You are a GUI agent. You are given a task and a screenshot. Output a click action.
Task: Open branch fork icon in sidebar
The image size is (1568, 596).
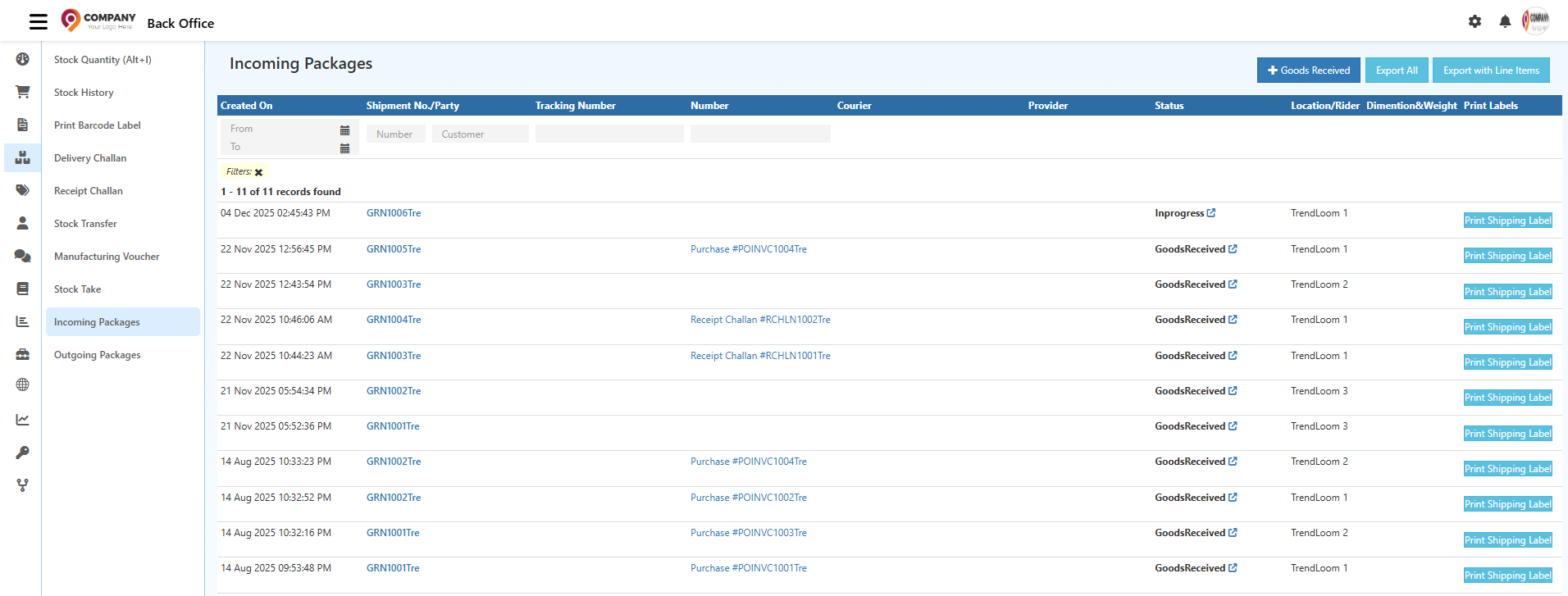pos(22,485)
